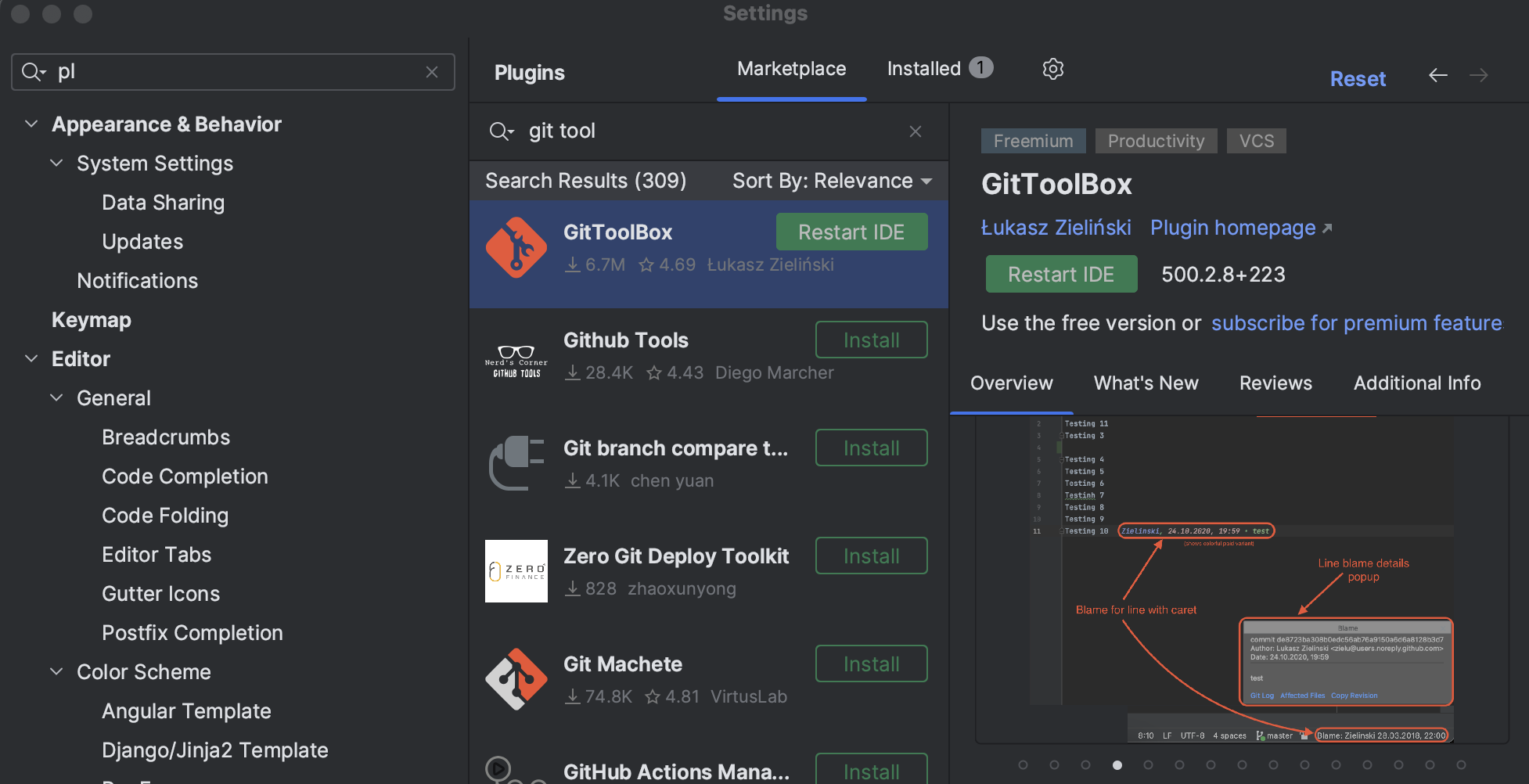This screenshot has height=784, width=1529.
Task: Click the Search Results (309) heading
Action: click(585, 181)
